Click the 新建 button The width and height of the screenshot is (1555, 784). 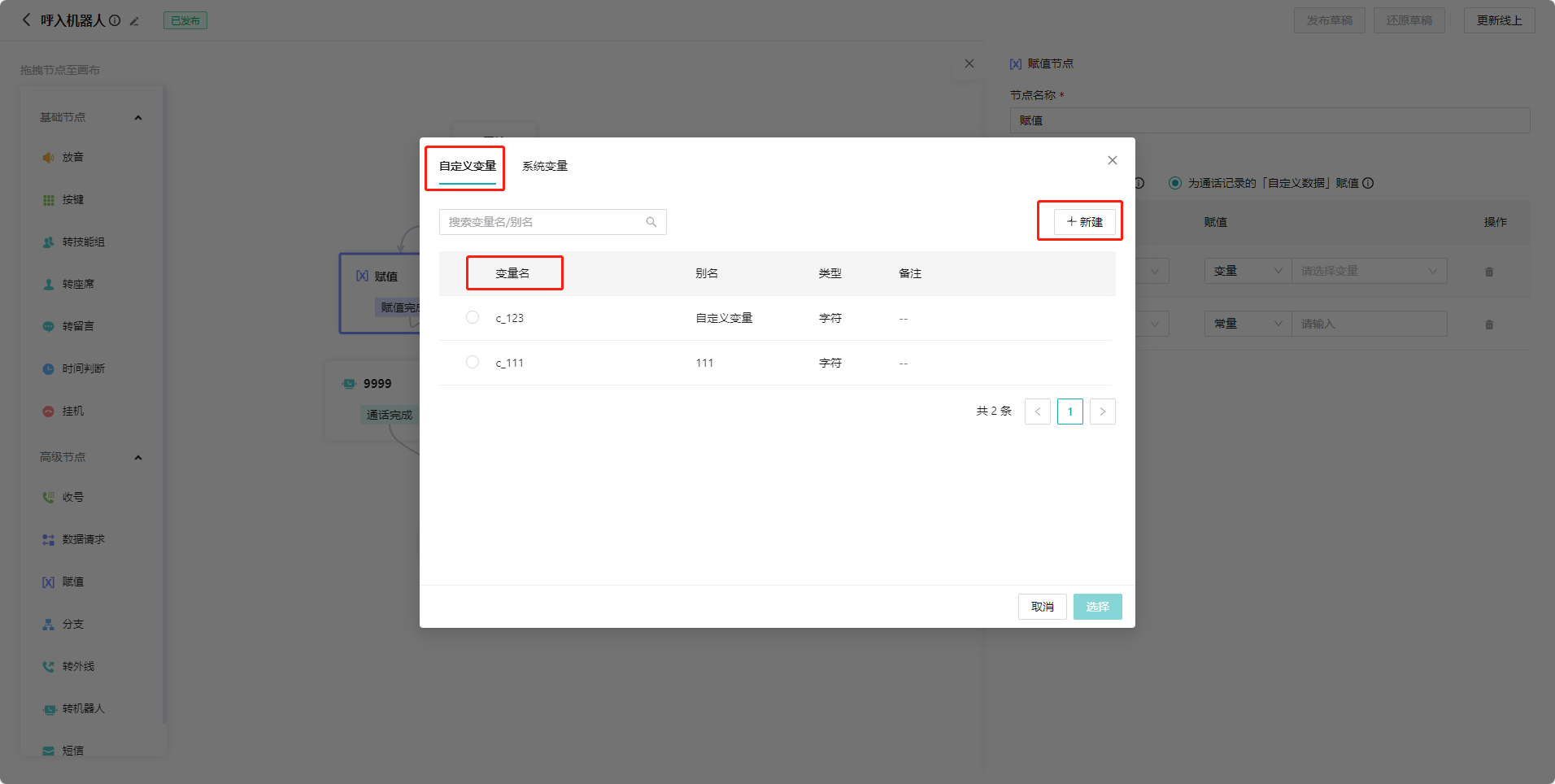pos(1085,222)
